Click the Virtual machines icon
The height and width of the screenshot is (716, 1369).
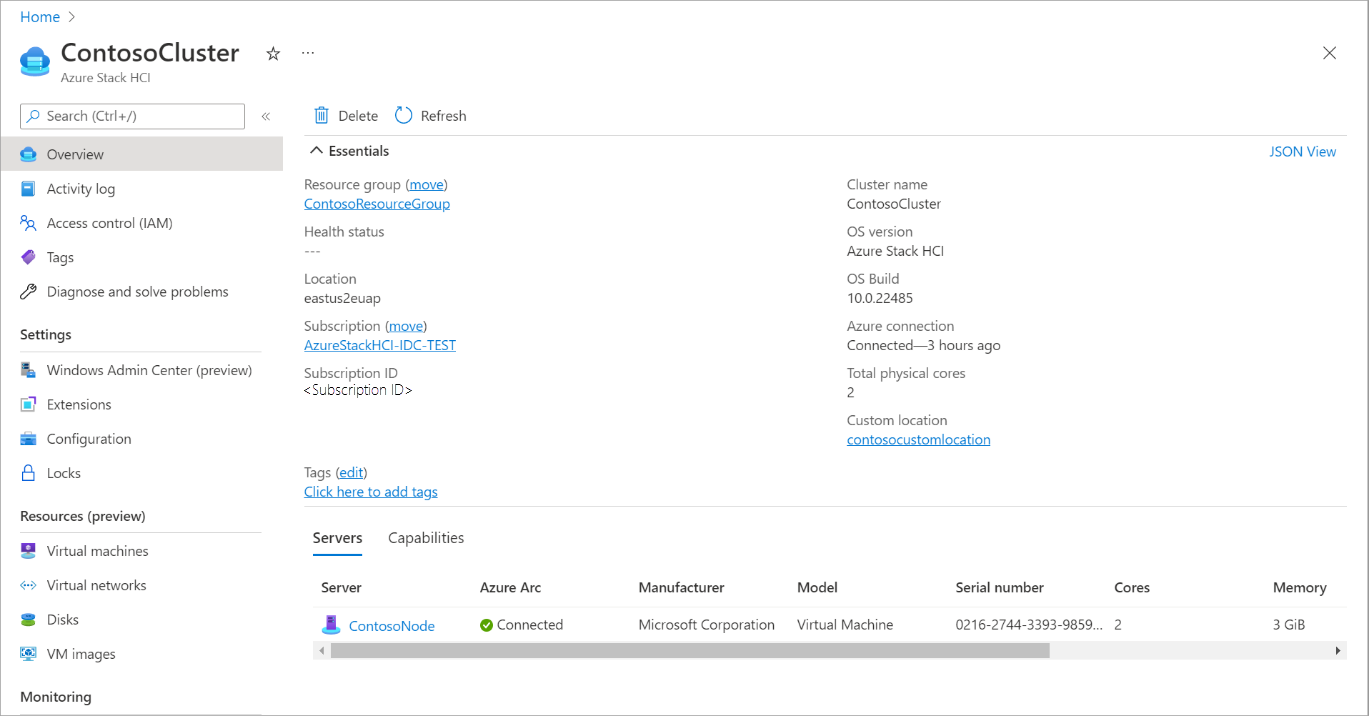click(28, 551)
